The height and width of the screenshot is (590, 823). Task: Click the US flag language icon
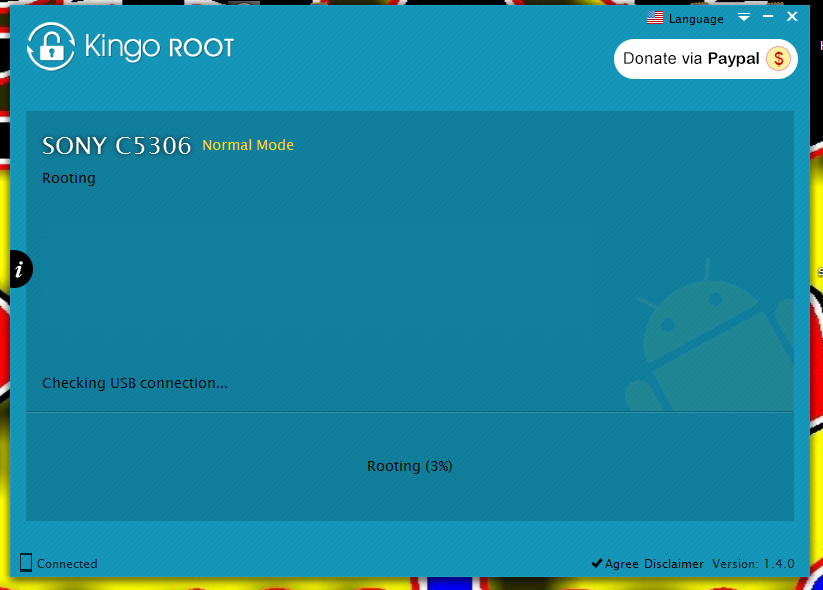pos(655,18)
